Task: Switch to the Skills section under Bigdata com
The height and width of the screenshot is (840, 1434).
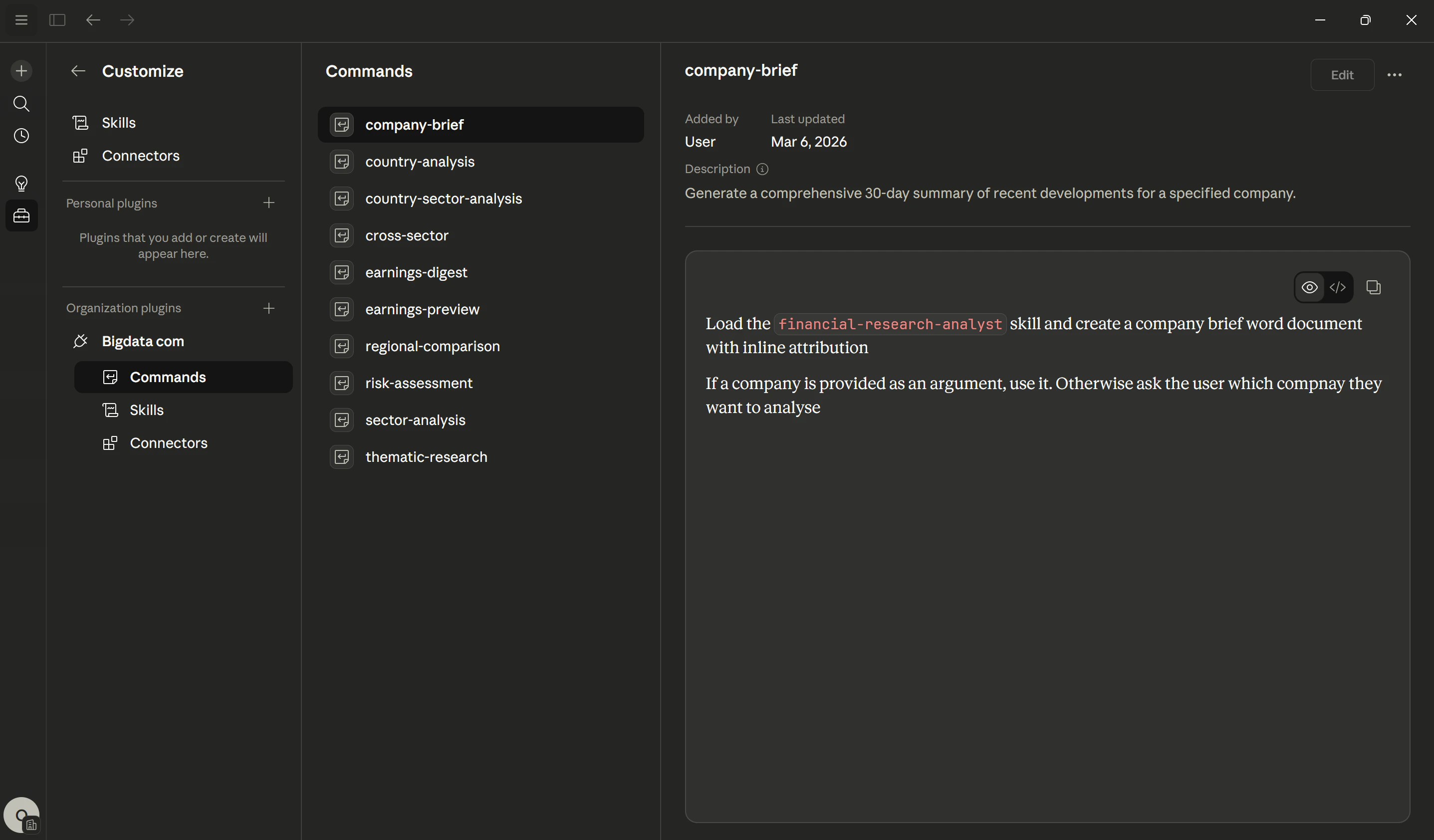Action: 146,410
